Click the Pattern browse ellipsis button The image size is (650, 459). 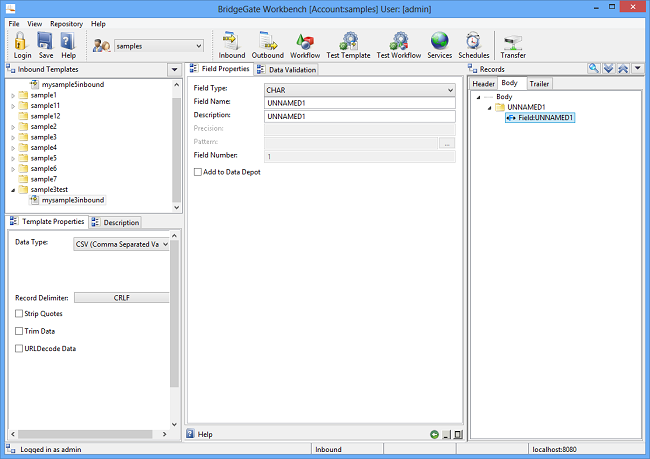(x=447, y=143)
